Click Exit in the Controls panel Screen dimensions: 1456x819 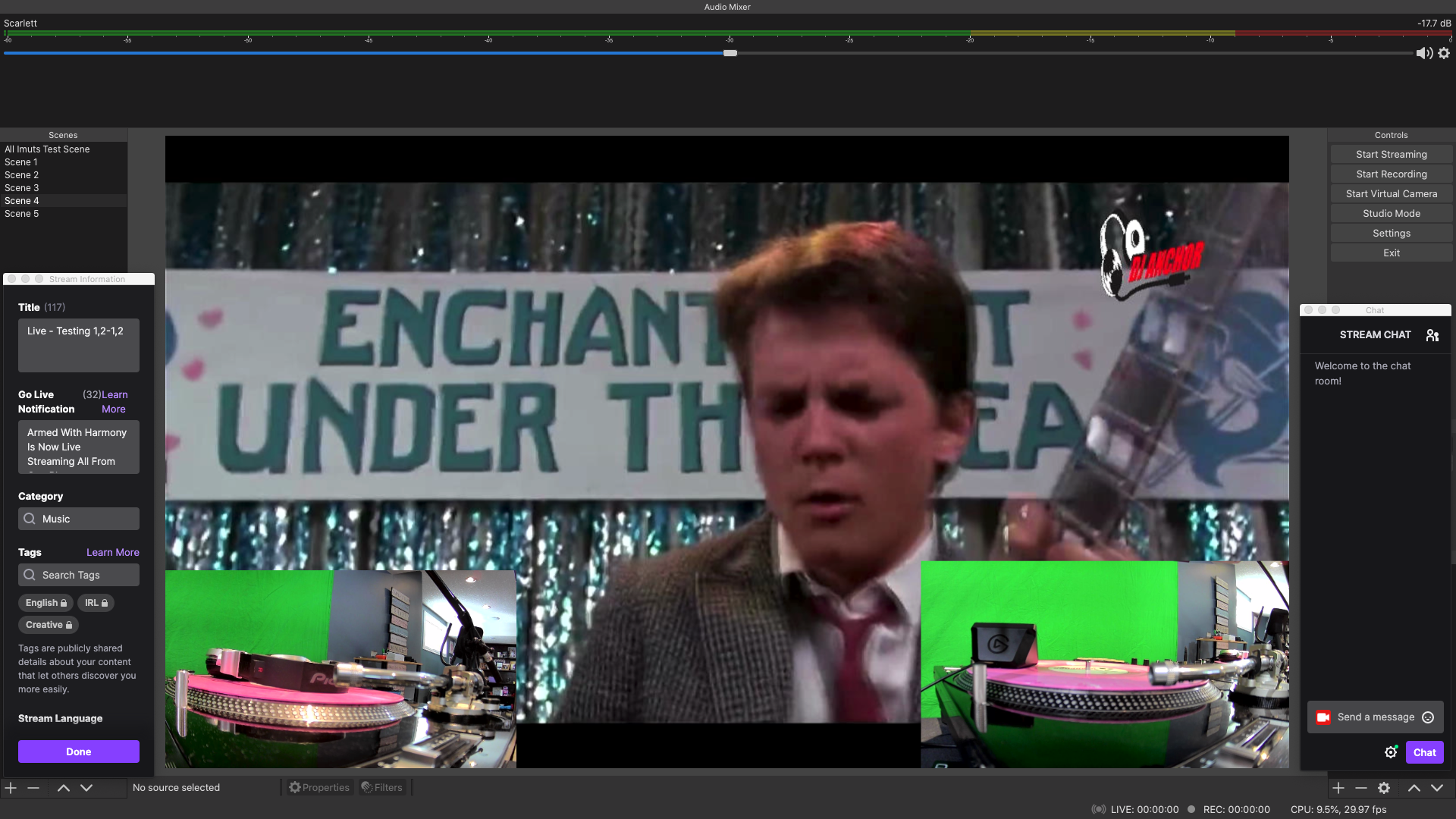point(1392,253)
